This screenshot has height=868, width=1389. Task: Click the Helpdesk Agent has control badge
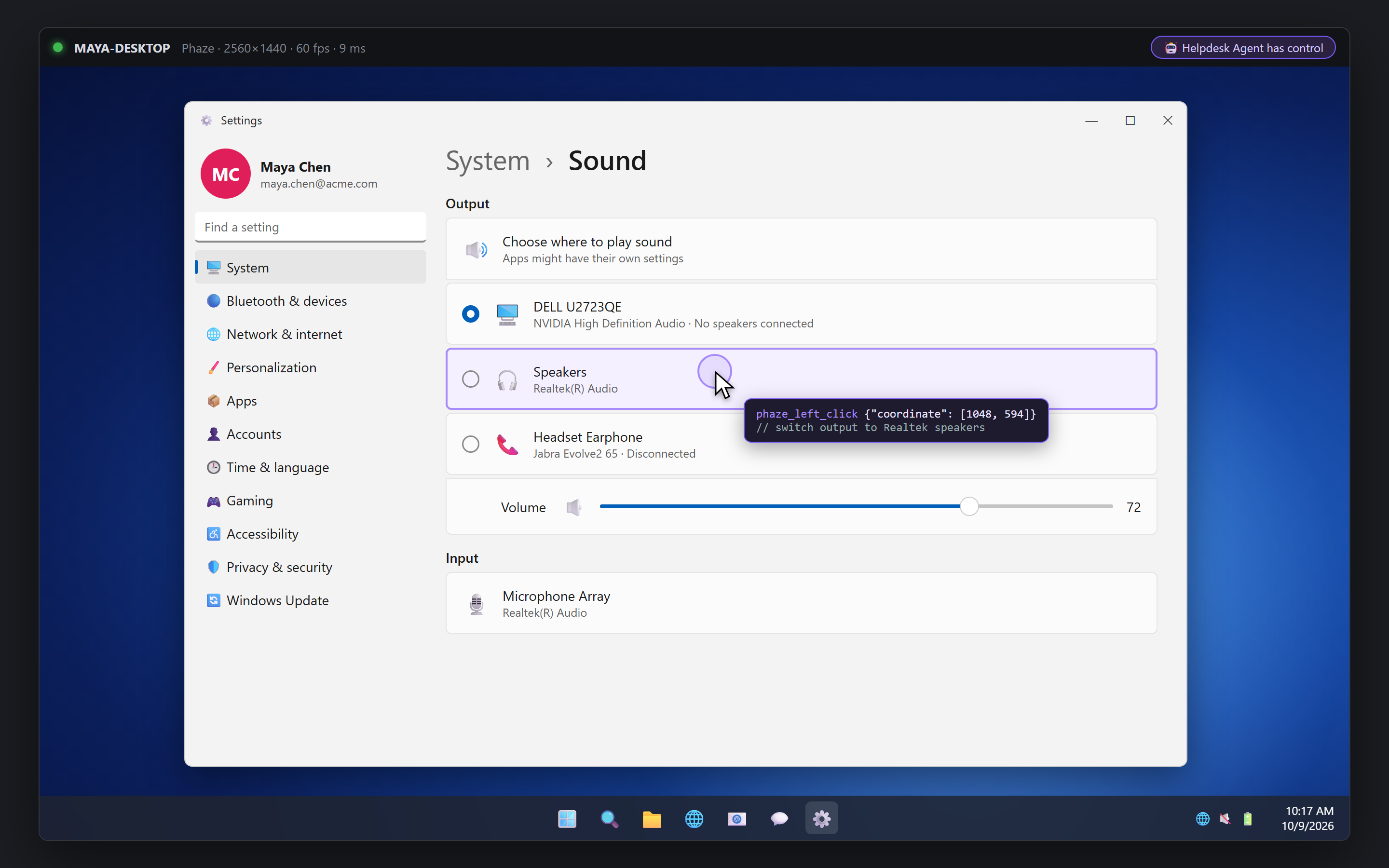click(1243, 48)
